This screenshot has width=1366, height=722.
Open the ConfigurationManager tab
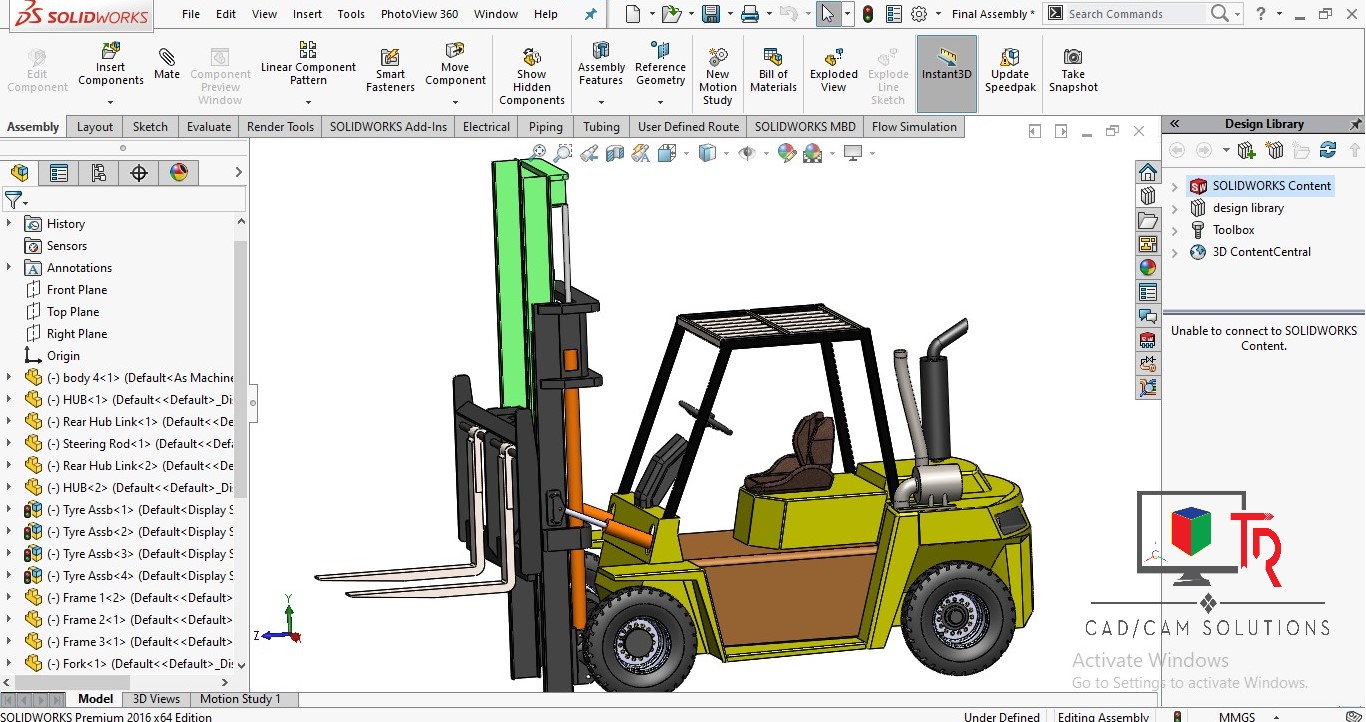[98, 173]
